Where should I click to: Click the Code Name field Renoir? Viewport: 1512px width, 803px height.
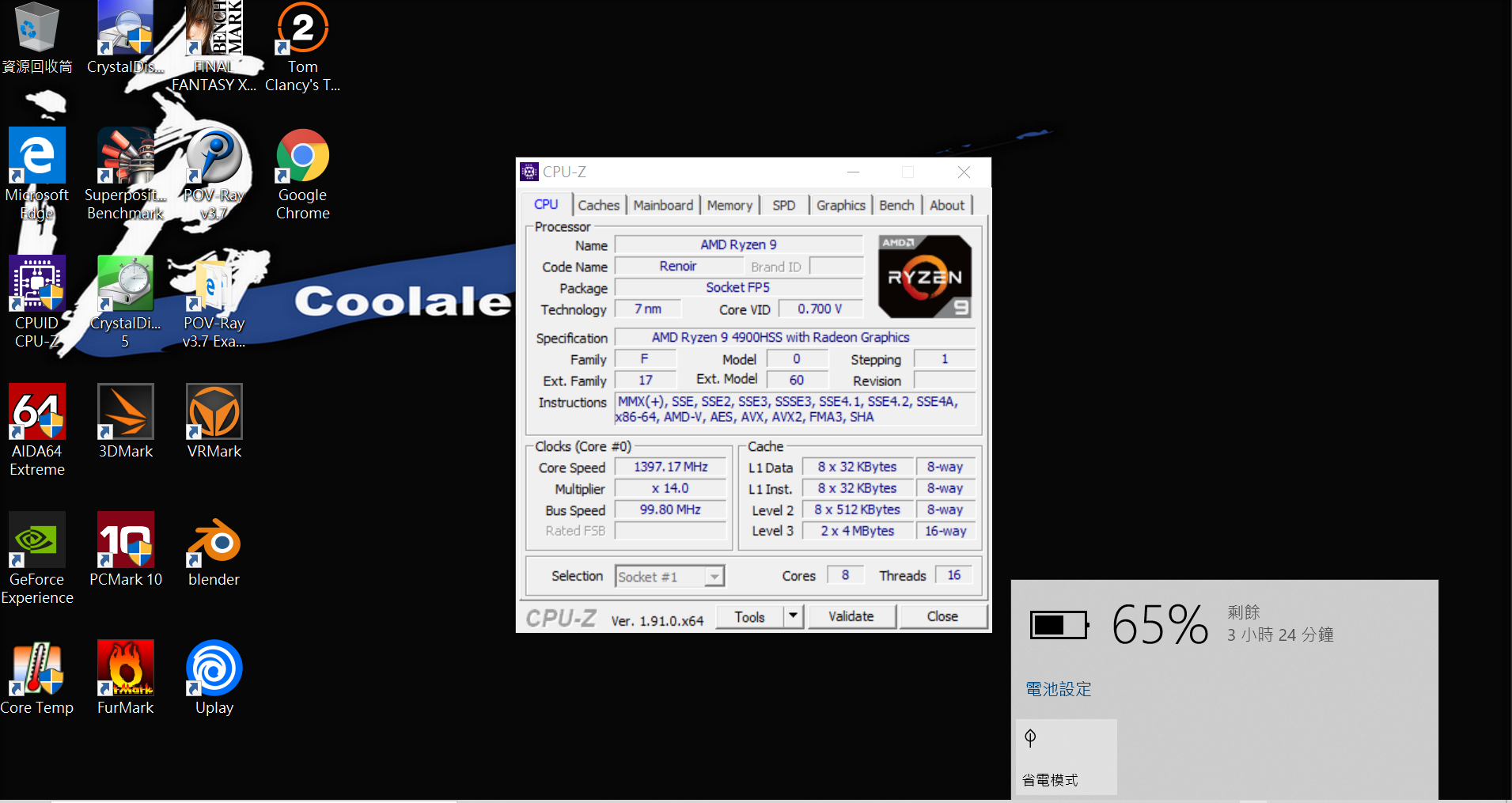point(678,267)
